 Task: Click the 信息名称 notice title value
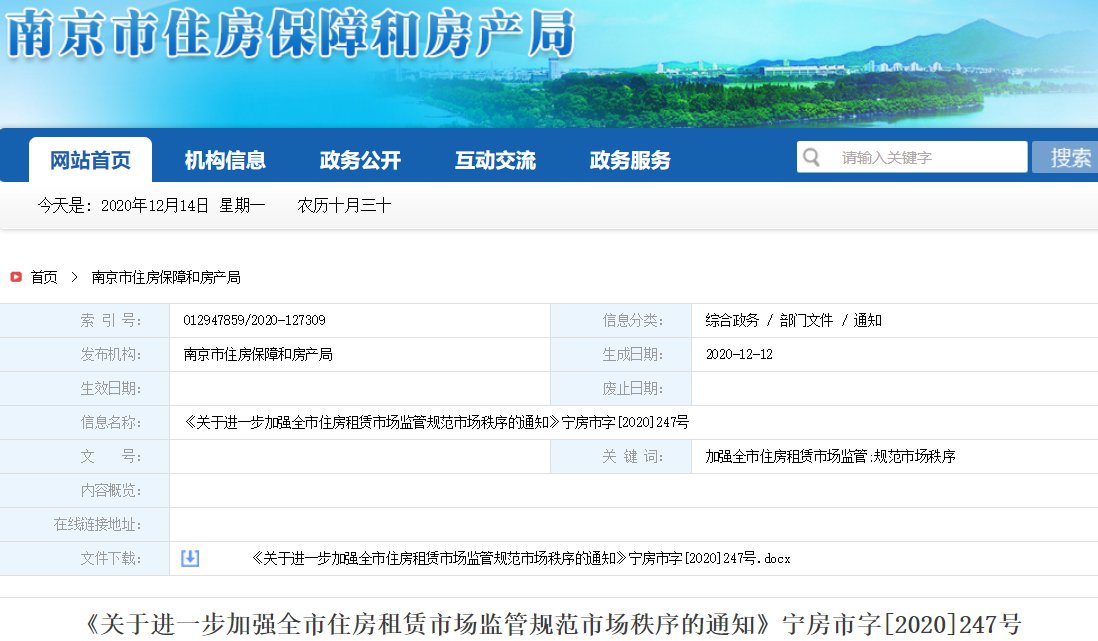coord(436,422)
